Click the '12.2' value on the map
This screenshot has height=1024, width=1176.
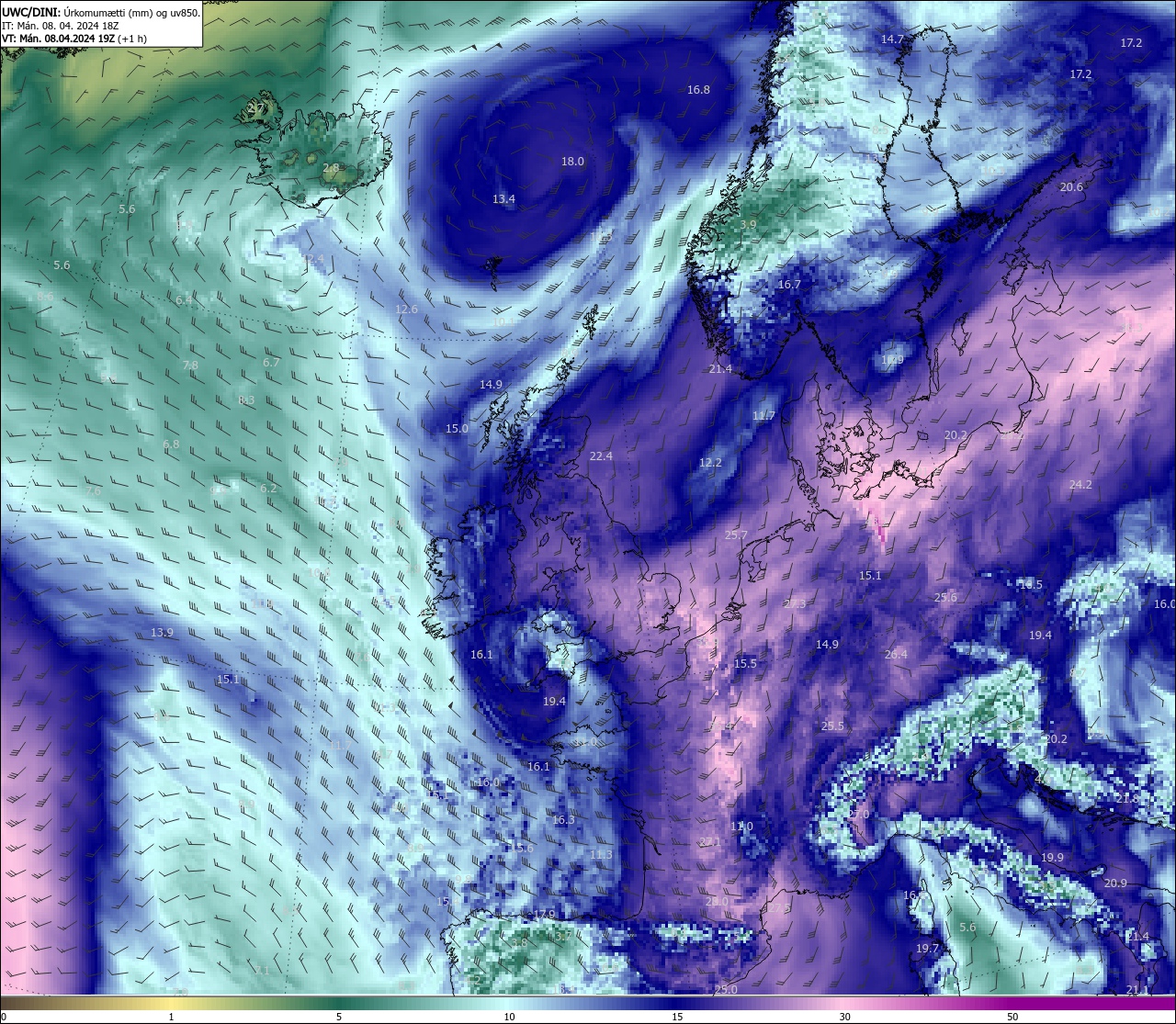pyautogui.click(x=710, y=462)
